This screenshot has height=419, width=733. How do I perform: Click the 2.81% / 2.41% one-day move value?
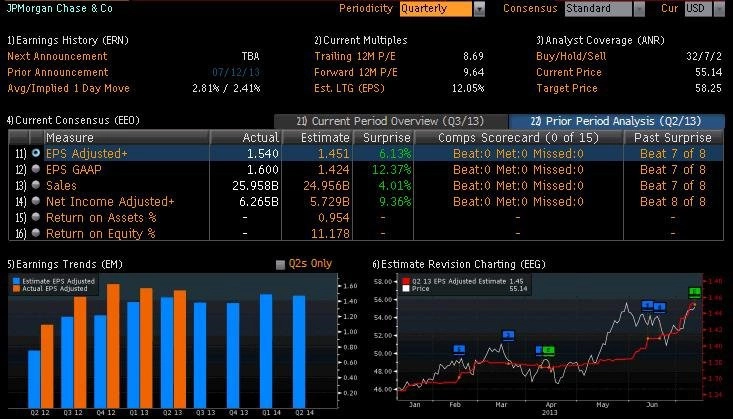[226, 88]
